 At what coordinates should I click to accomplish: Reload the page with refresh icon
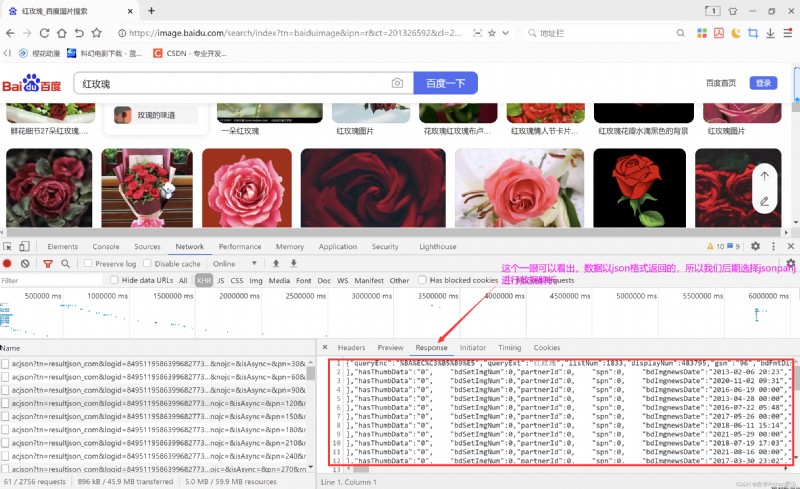(x=44, y=33)
